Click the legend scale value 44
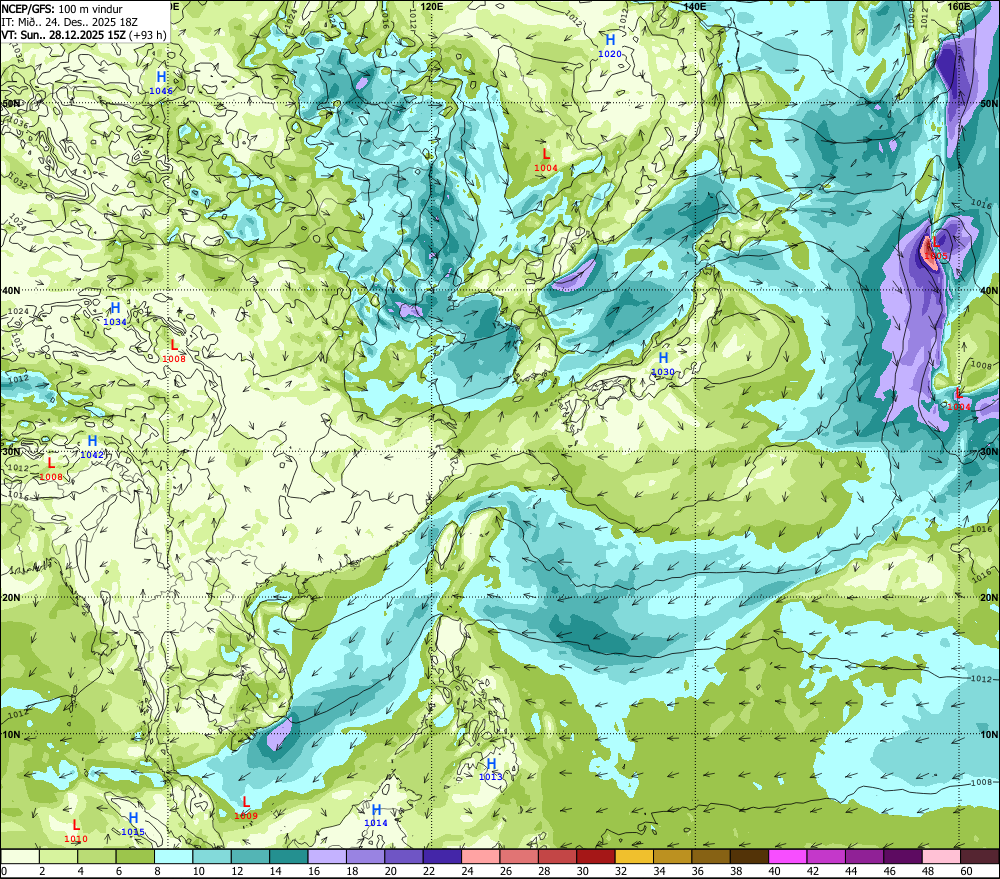Viewport: 1000px width, 879px height. click(x=851, y=871)
